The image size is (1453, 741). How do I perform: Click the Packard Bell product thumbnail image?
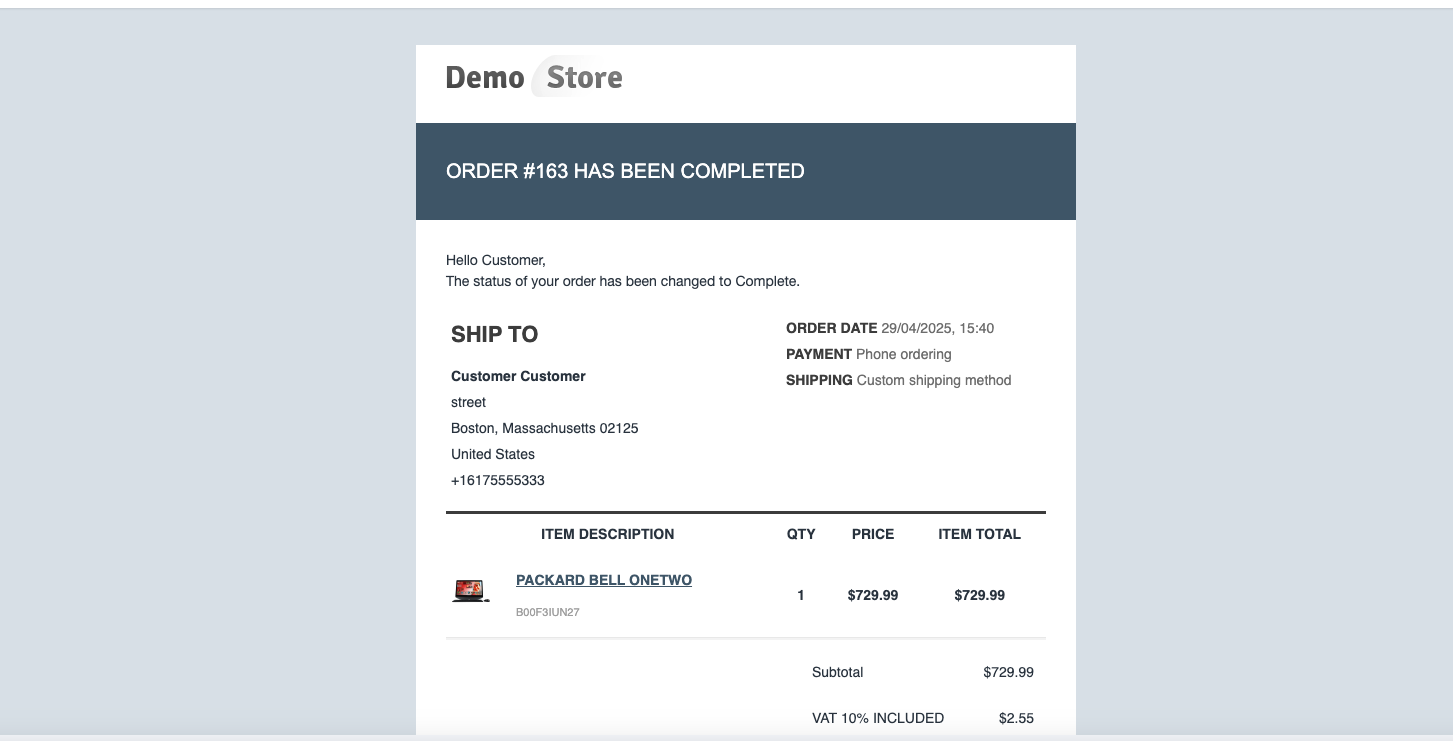(x=470, y=591)
